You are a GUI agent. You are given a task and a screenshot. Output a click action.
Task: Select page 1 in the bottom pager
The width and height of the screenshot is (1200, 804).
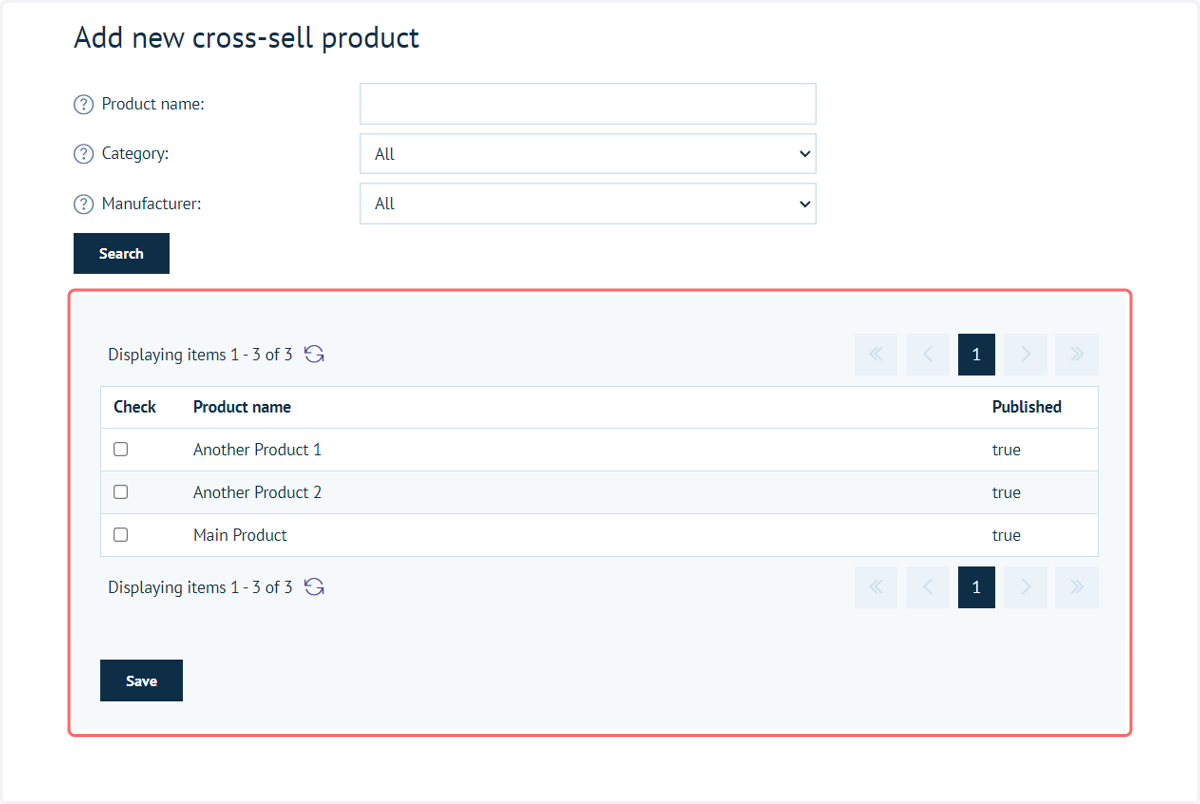976,587
